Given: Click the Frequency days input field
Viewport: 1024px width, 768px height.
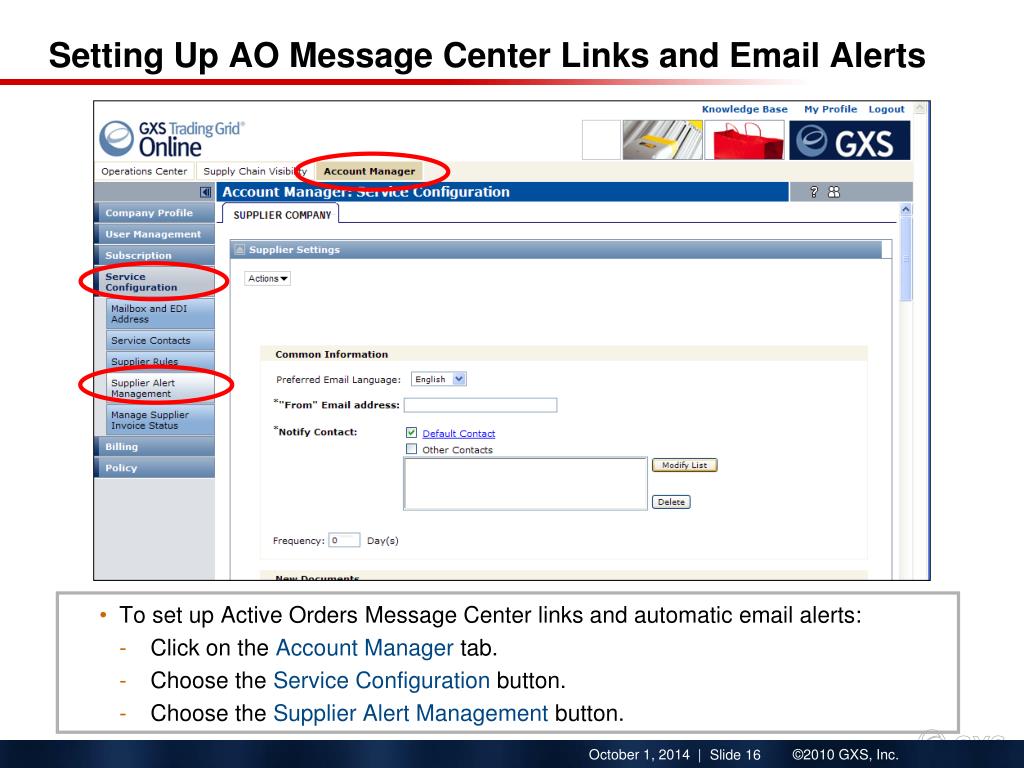Looking at the screenshot, I should (x=344, y=540).
